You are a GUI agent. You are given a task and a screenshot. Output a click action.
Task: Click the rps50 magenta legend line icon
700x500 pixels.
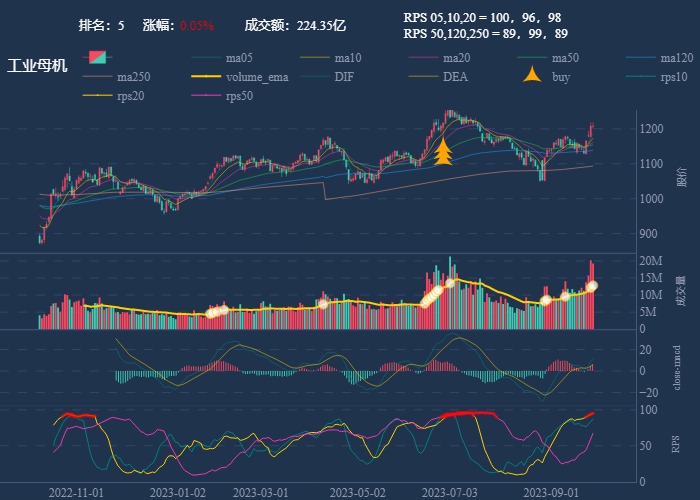(x=206, y=96)
